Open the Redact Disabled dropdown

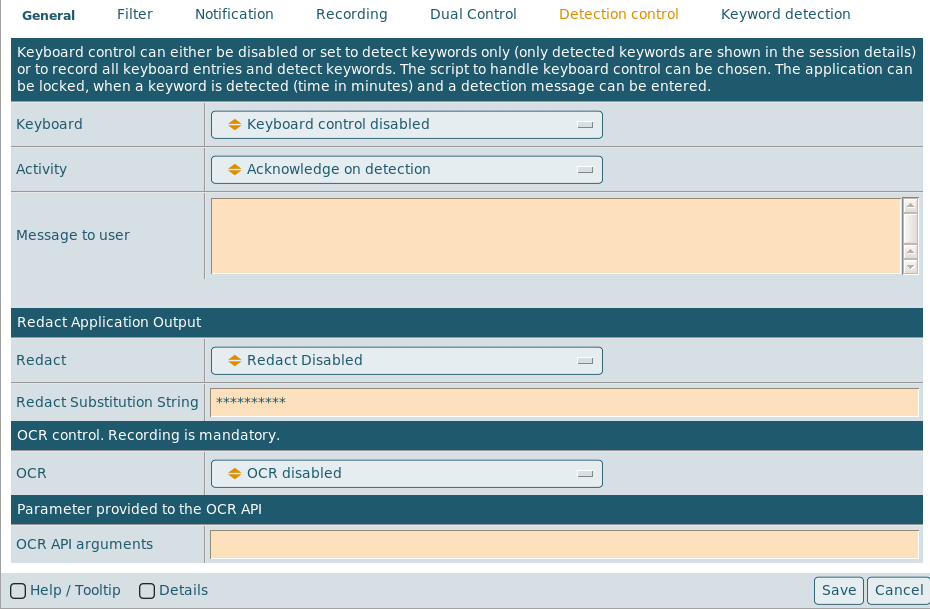click(x=406, y=361)
